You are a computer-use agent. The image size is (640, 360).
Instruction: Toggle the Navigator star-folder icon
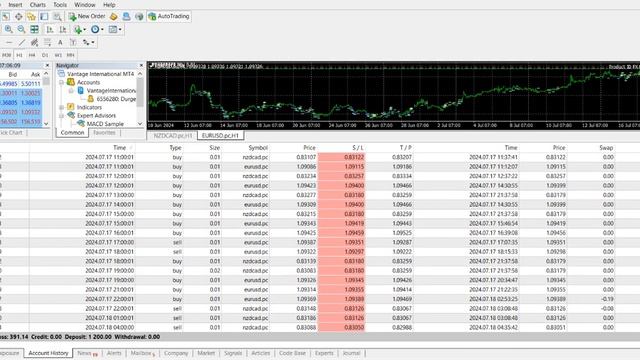point(31,16)
